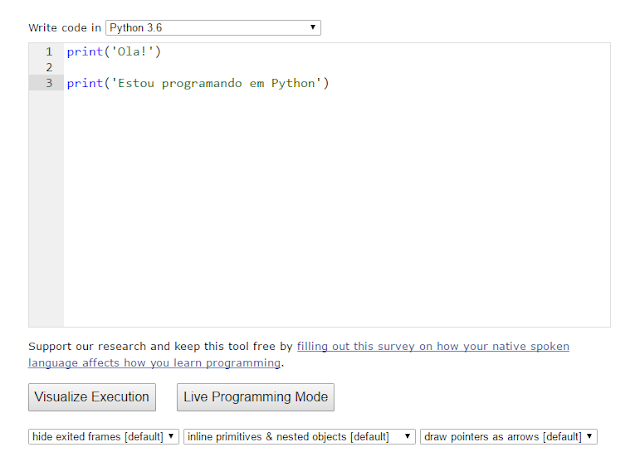Image resolution: width=640 pixels, height=457 pixels.
Task: Start Live Programming Mode
Action: pos(255,397)
